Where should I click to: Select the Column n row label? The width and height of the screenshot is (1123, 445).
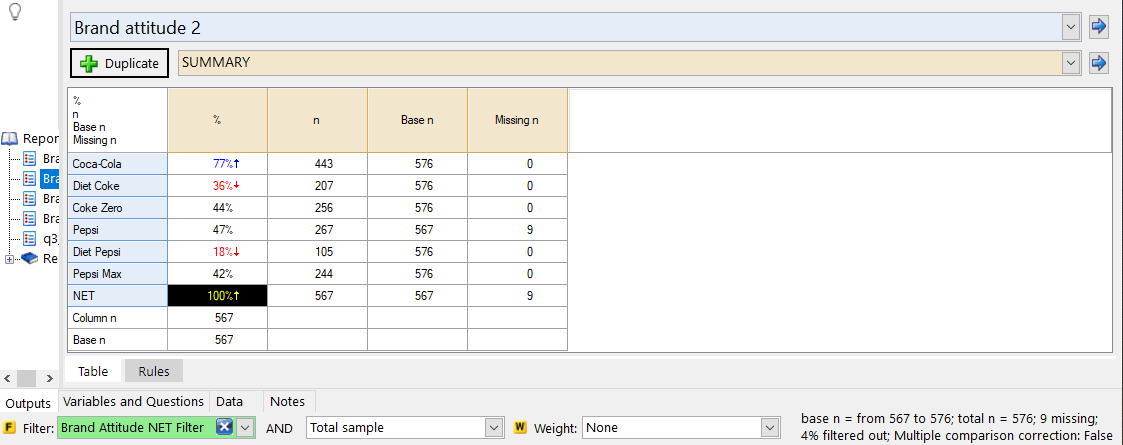(117, 317)
